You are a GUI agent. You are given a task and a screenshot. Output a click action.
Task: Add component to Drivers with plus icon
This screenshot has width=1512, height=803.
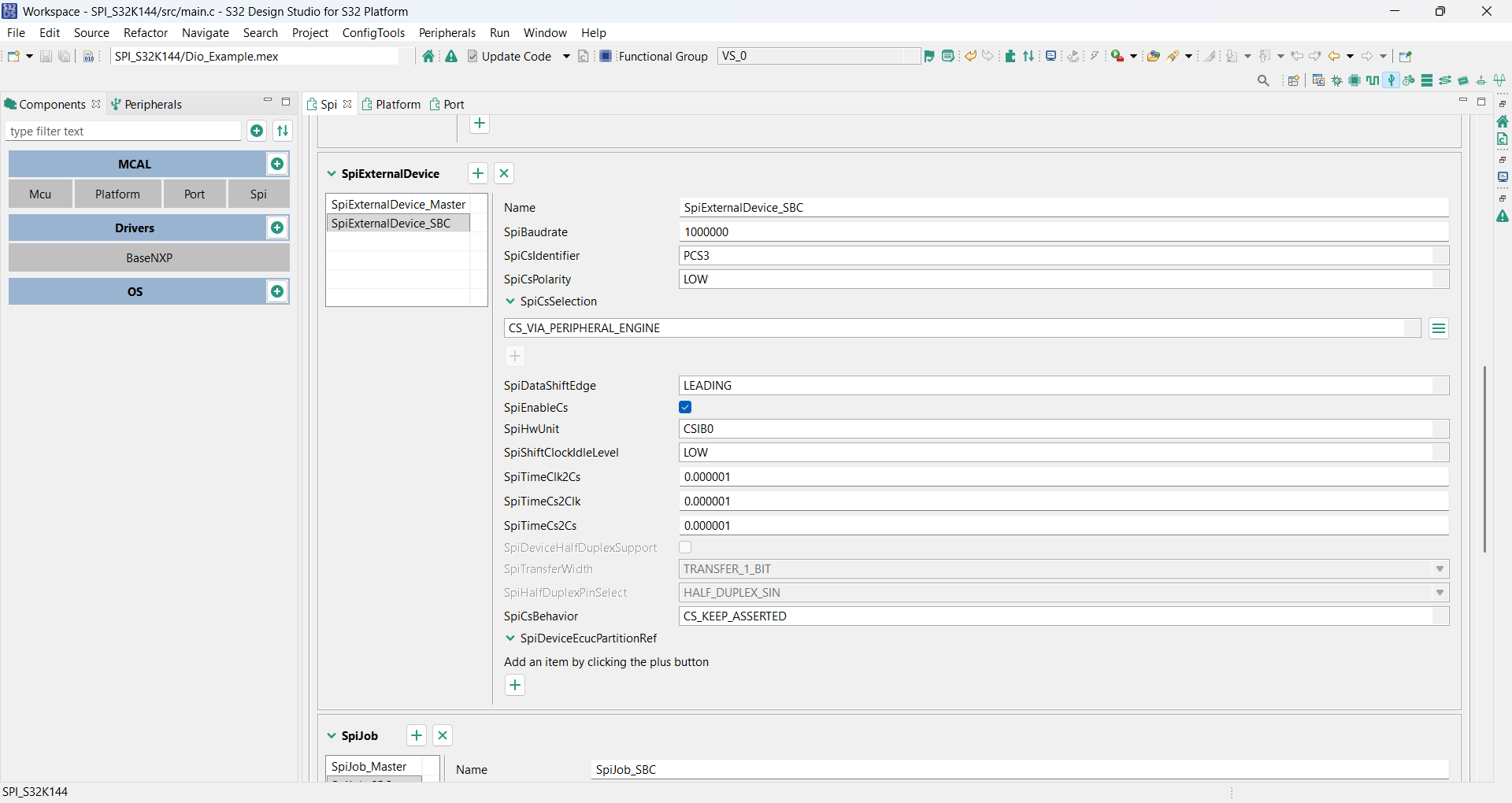pos(277,228)
